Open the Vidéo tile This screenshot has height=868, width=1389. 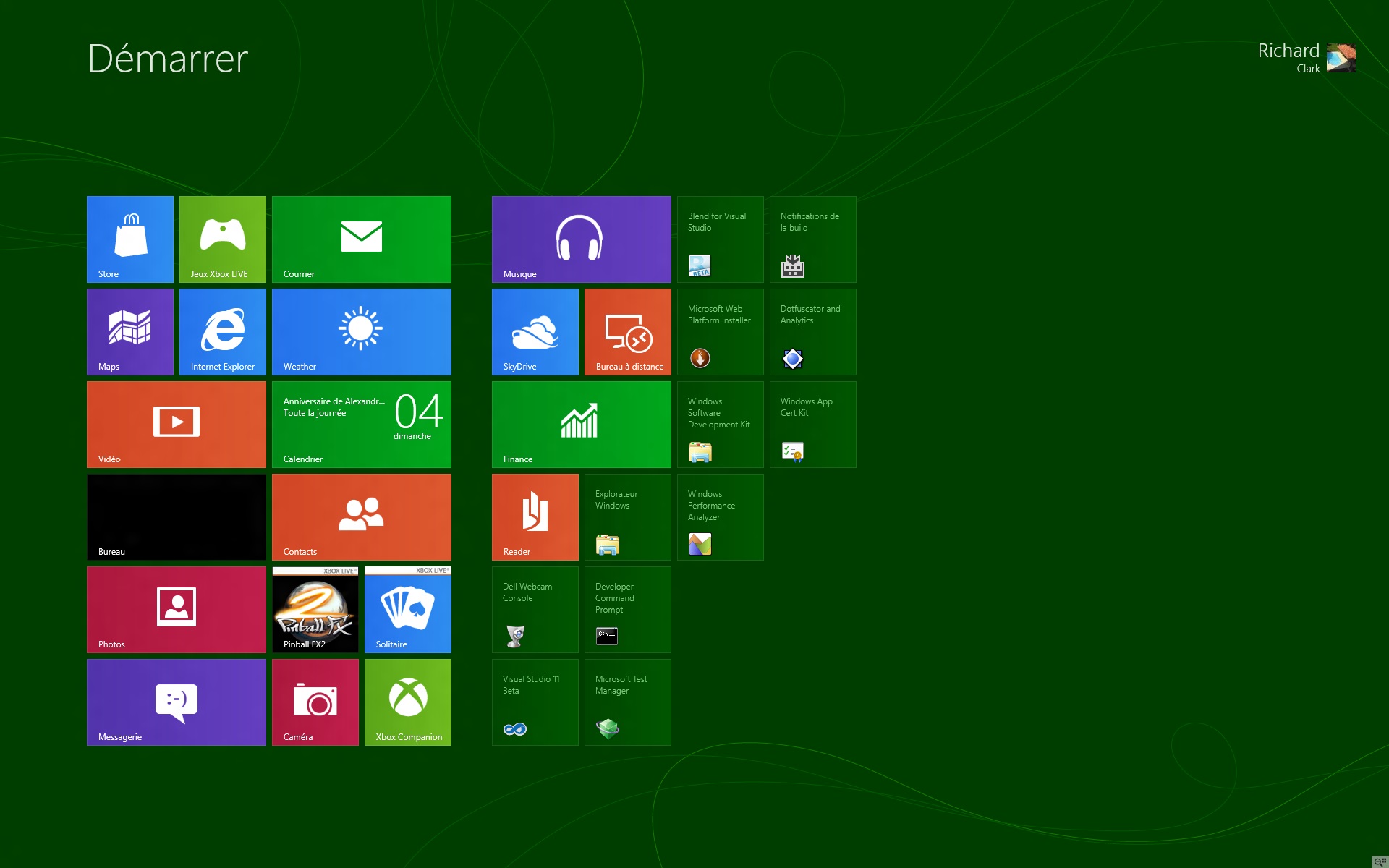(177, 425)
